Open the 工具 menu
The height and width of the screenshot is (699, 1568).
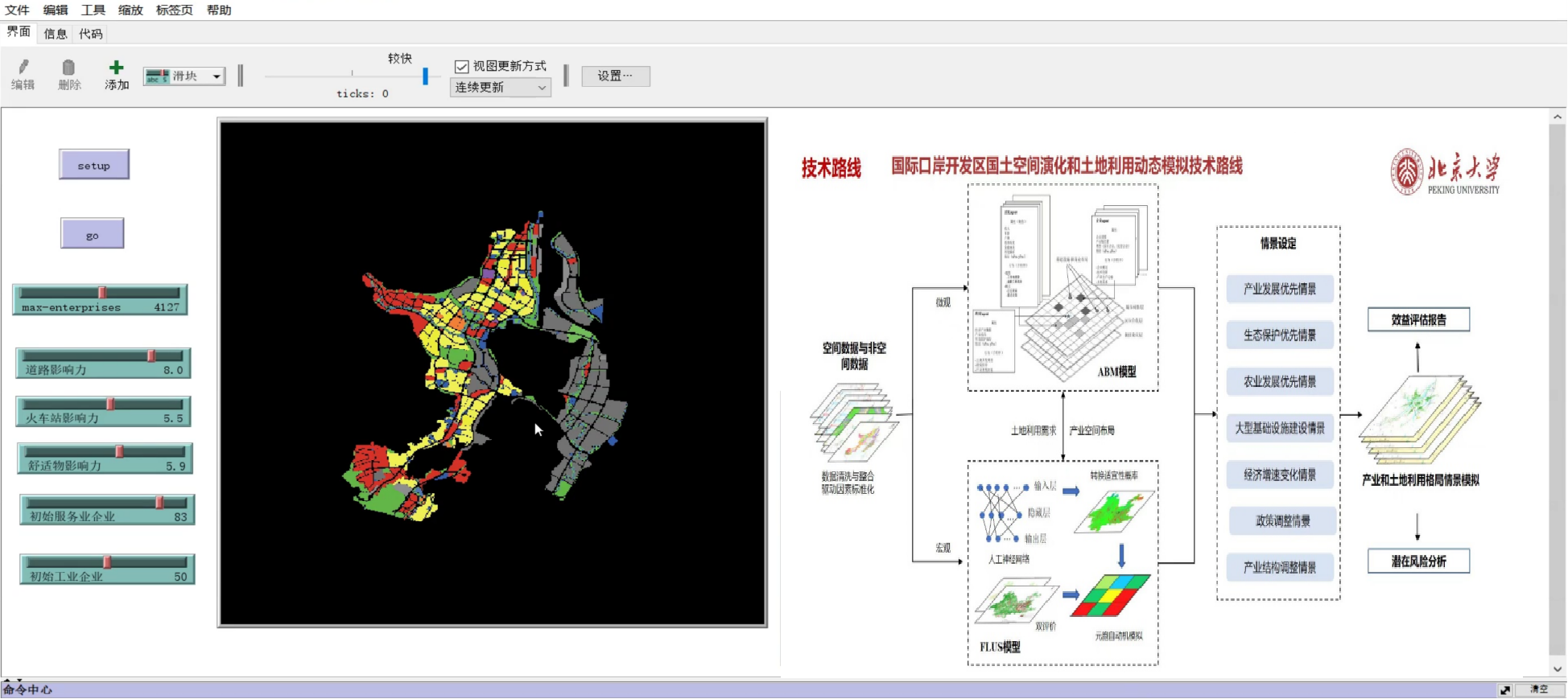pos(93,10)
